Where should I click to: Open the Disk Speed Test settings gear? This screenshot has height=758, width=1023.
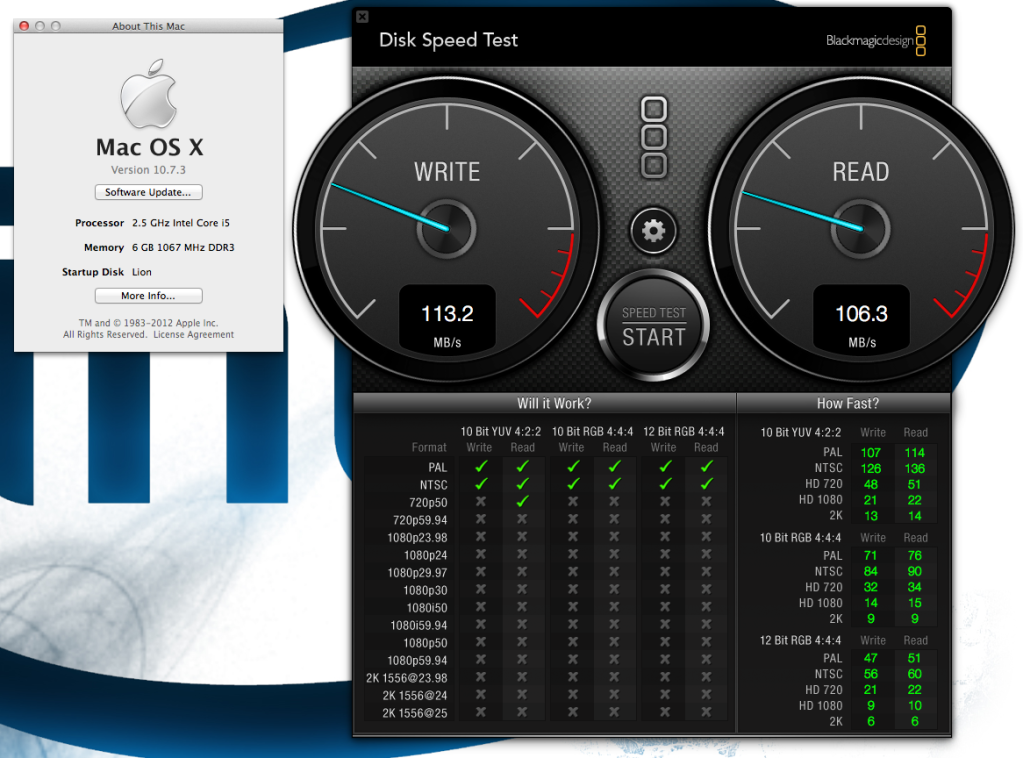click(x=653, y=230)
